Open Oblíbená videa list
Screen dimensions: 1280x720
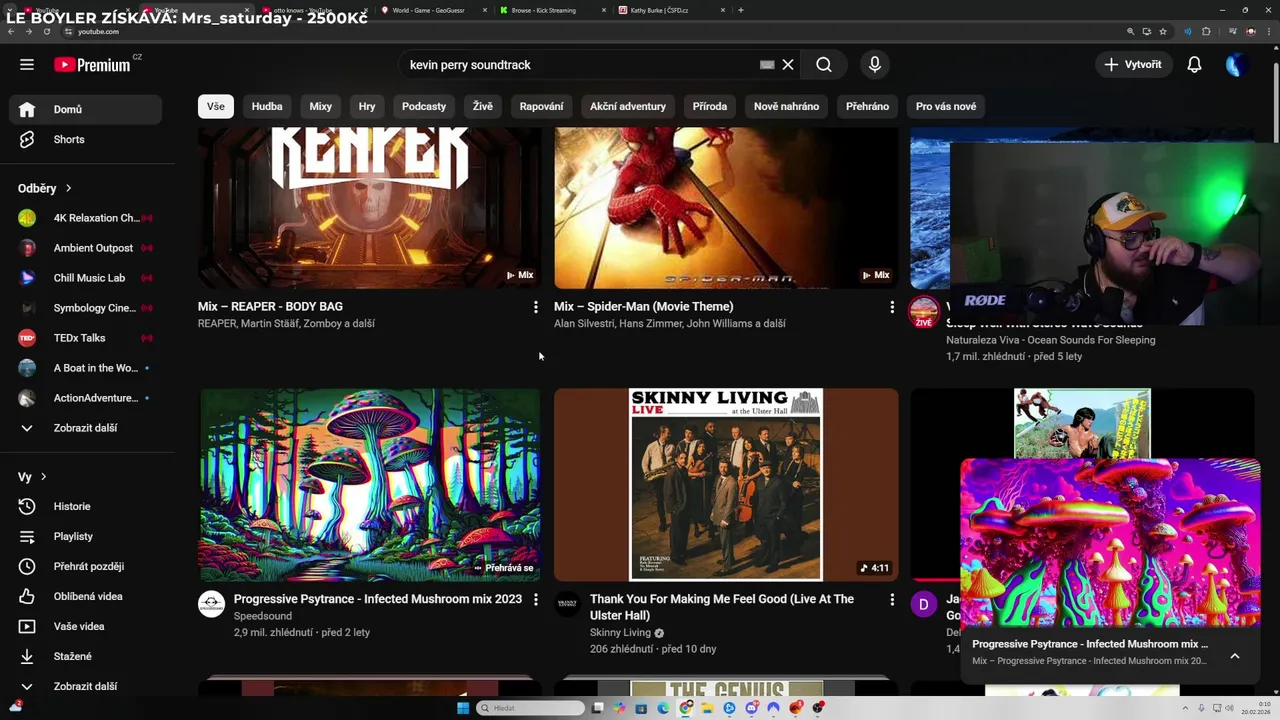coord(86,596)
